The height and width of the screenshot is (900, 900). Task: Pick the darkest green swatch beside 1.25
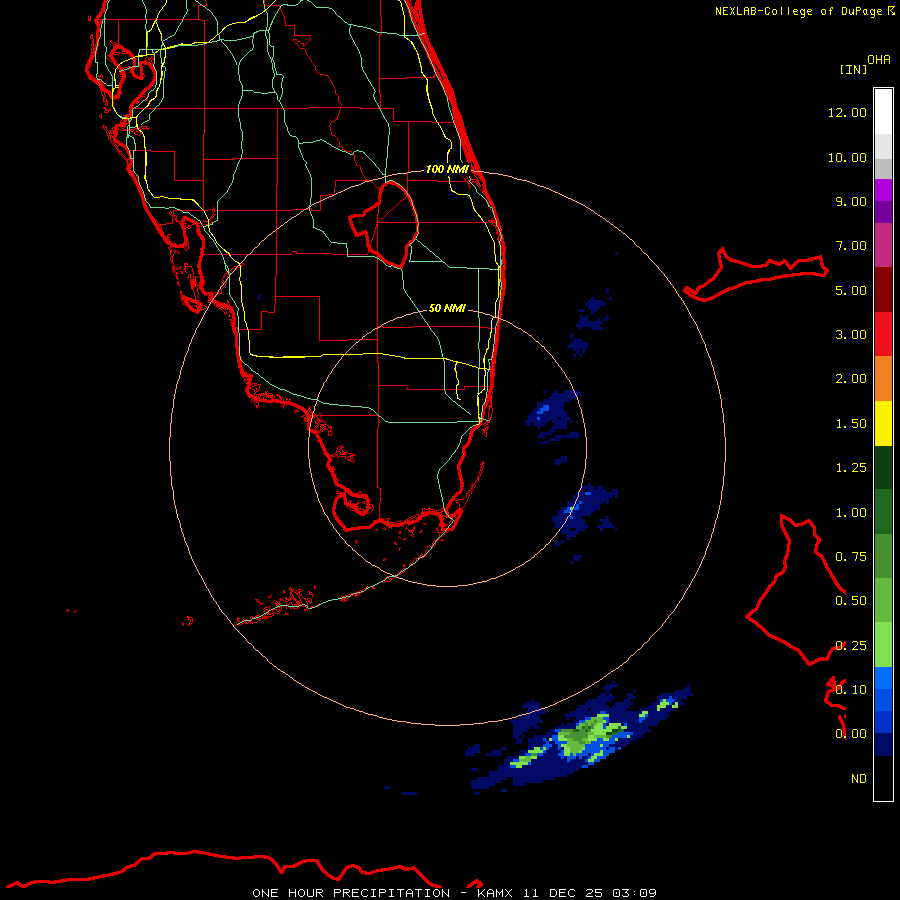(x=883, y=468)
